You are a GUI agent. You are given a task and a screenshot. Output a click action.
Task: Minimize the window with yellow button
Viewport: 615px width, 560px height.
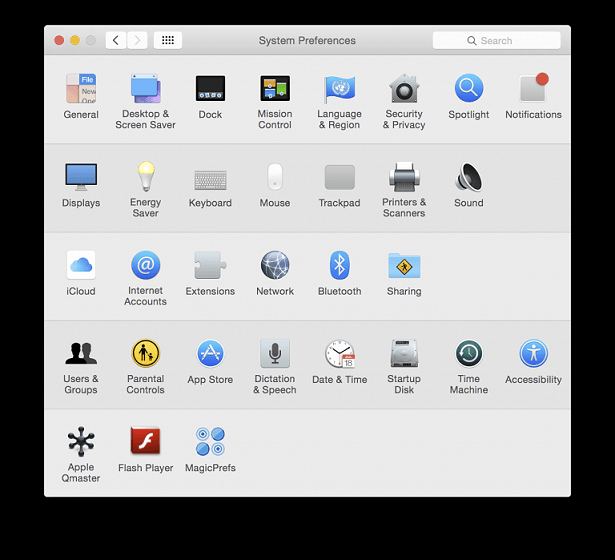click(x=75, y=40)
